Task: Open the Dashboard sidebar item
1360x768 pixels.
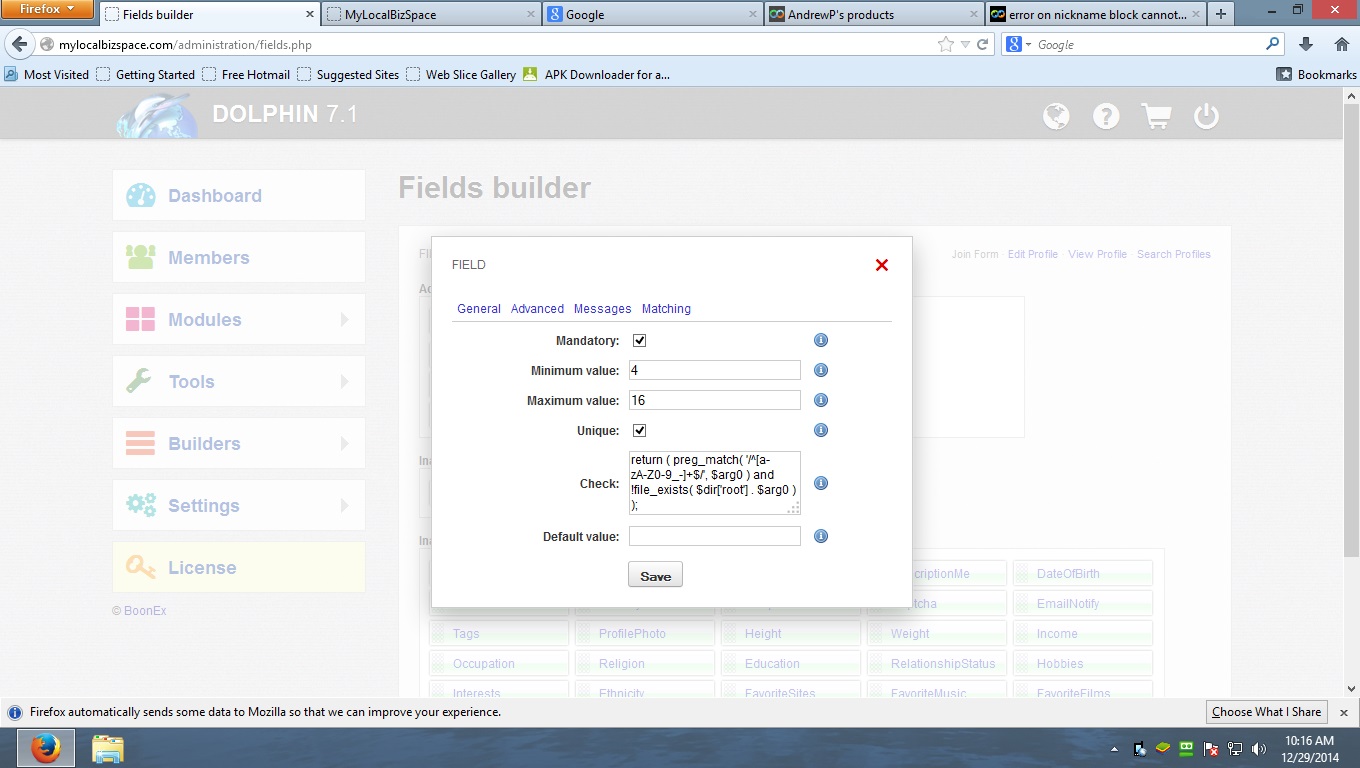Action: pyautogui.click(x=238, y=196)
